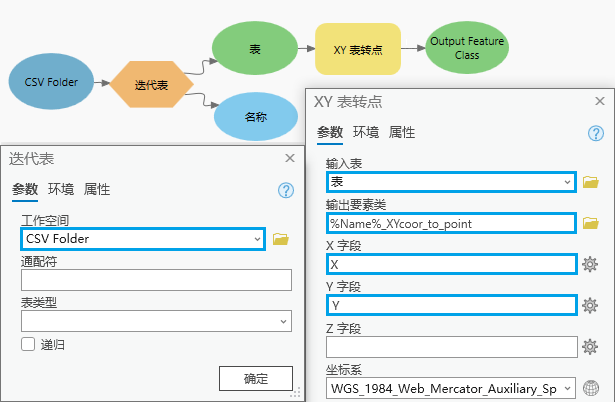Select the 迭代表 hexagon node
The width and height of the screenshot is (615, 402).
[x=150, y=85]
